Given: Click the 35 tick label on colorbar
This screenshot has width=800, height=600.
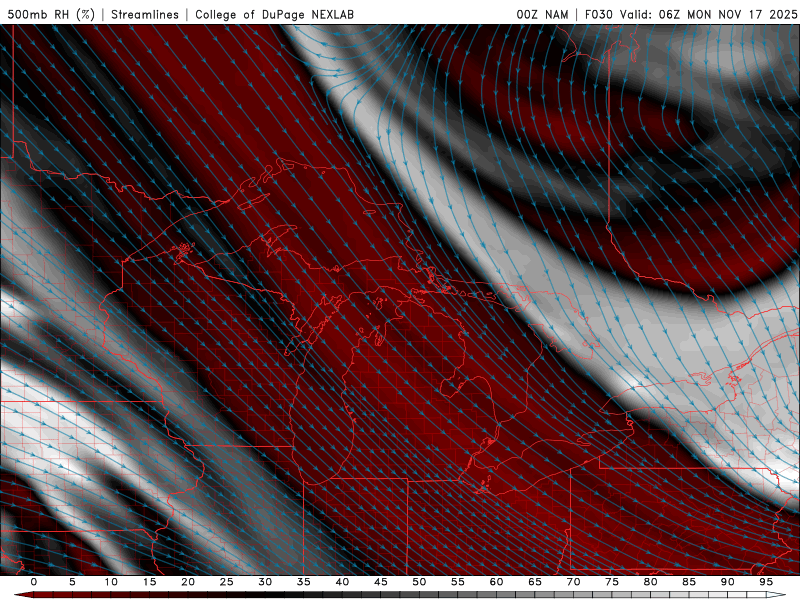Looking at the screenshot, I should coord(304,582).
